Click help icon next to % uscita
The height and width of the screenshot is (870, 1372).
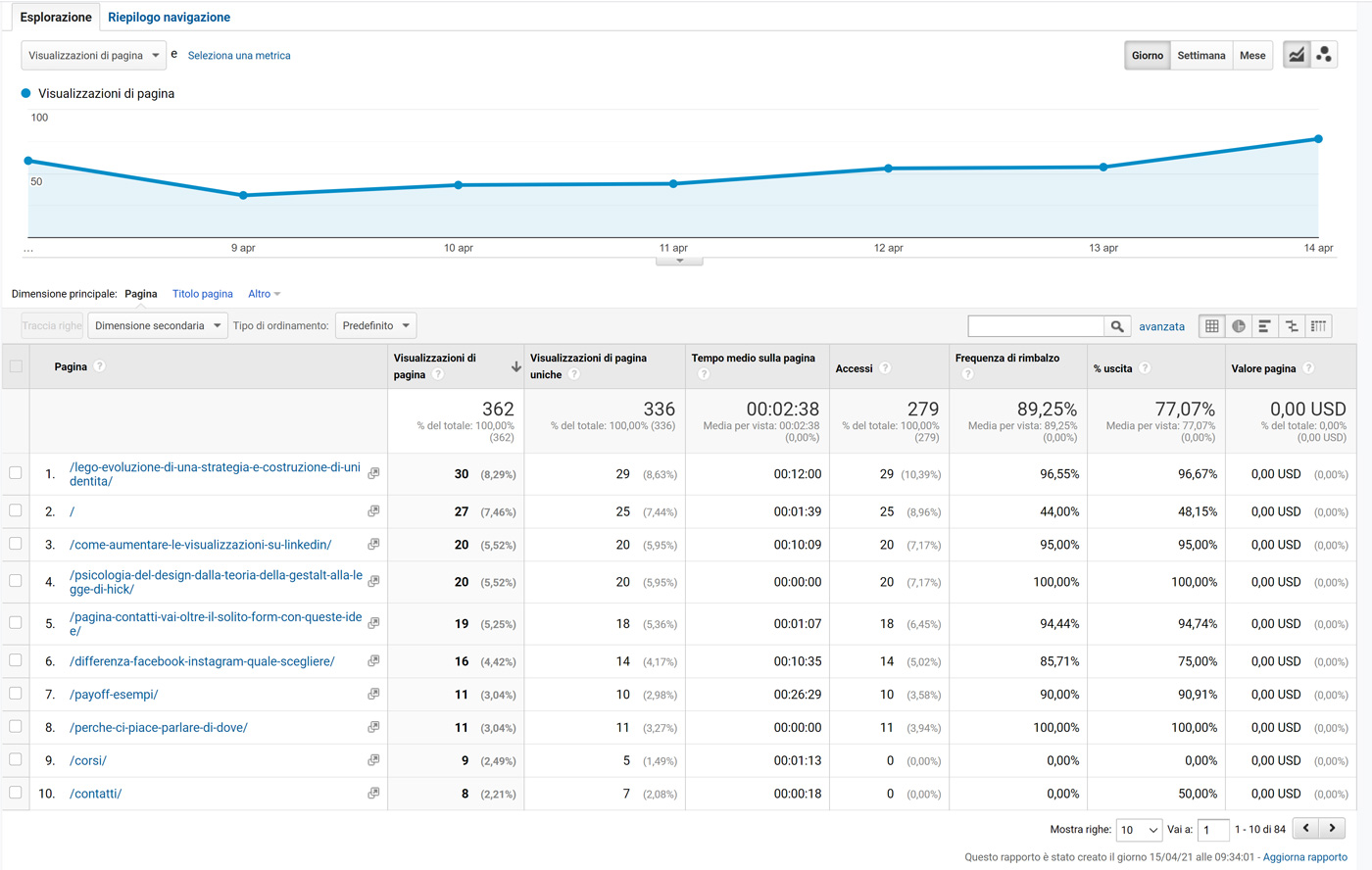coord(1145,368)
